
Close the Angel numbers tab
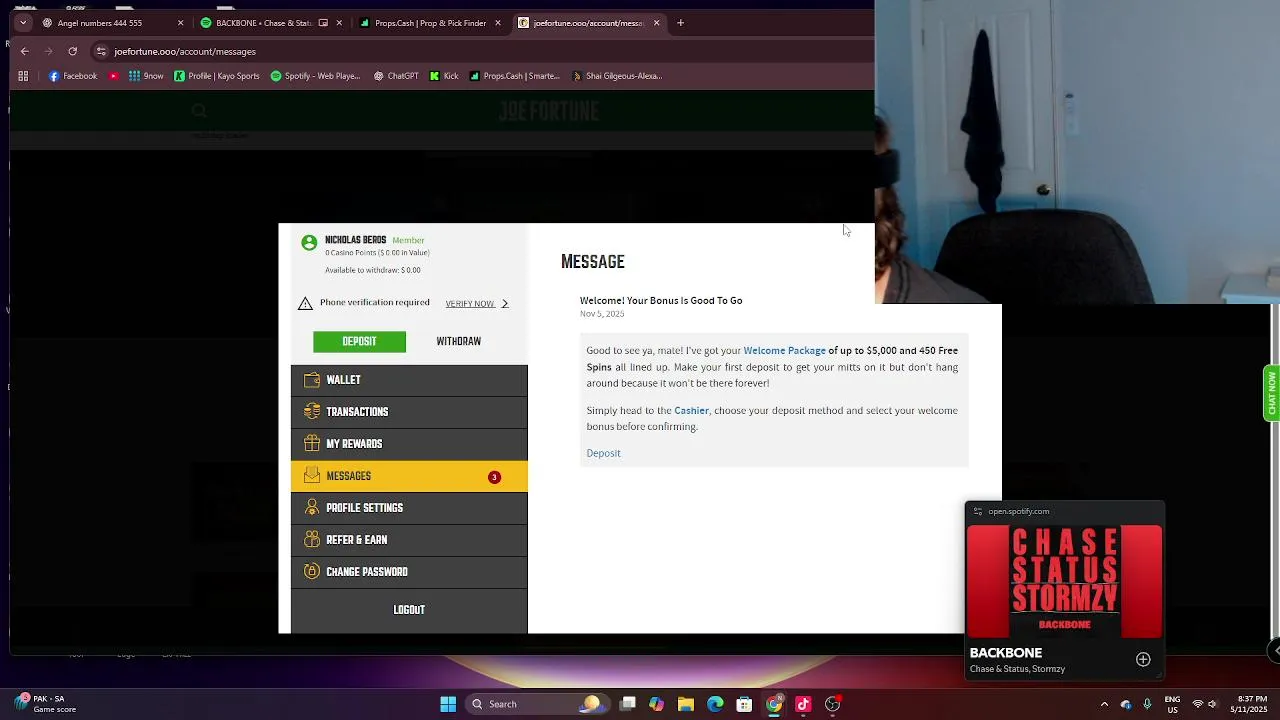(180, 23)
